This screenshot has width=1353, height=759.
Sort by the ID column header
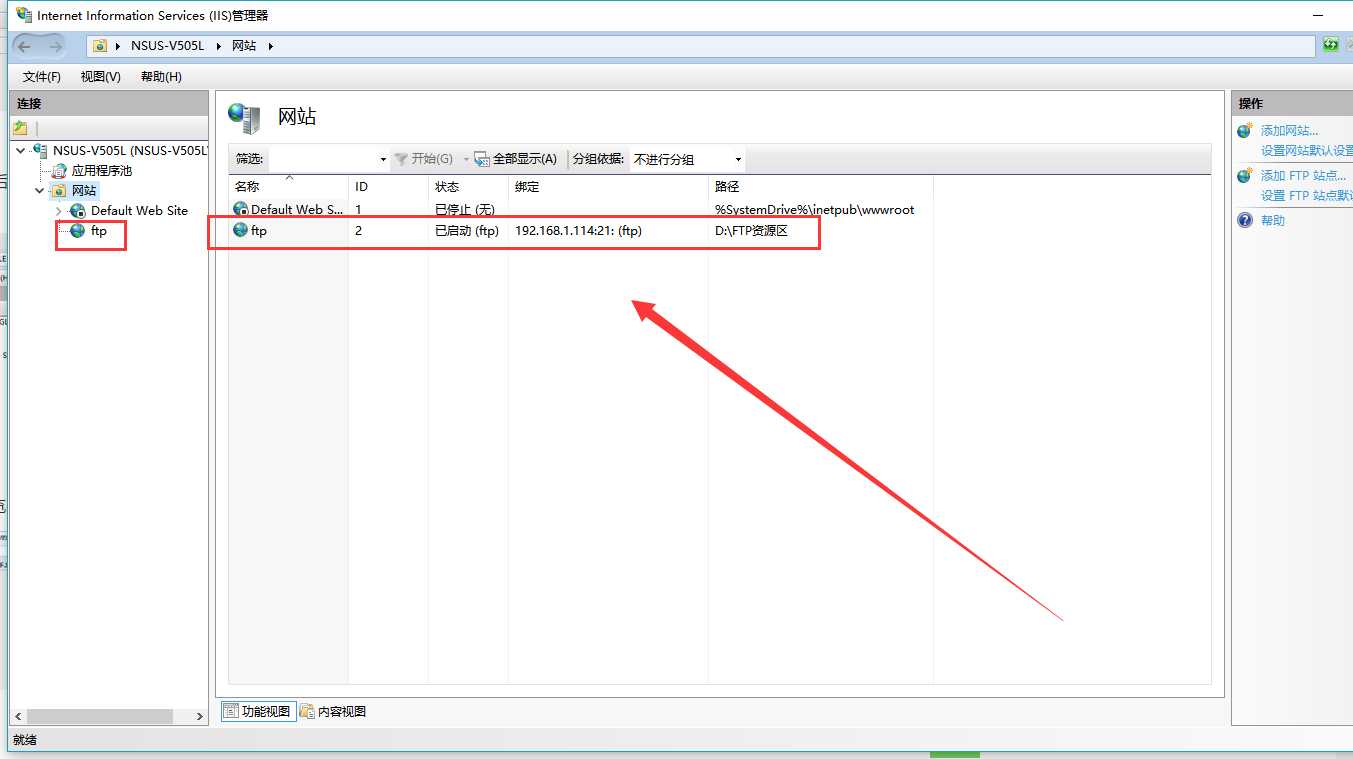(x=388, y=187)
